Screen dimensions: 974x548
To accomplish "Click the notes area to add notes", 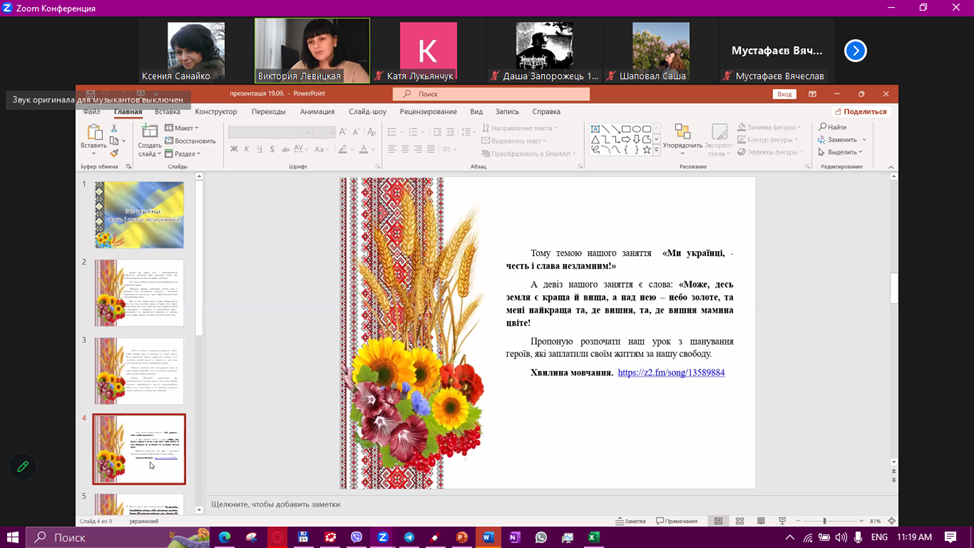I will pyautogui.click(x=550, y=505).
